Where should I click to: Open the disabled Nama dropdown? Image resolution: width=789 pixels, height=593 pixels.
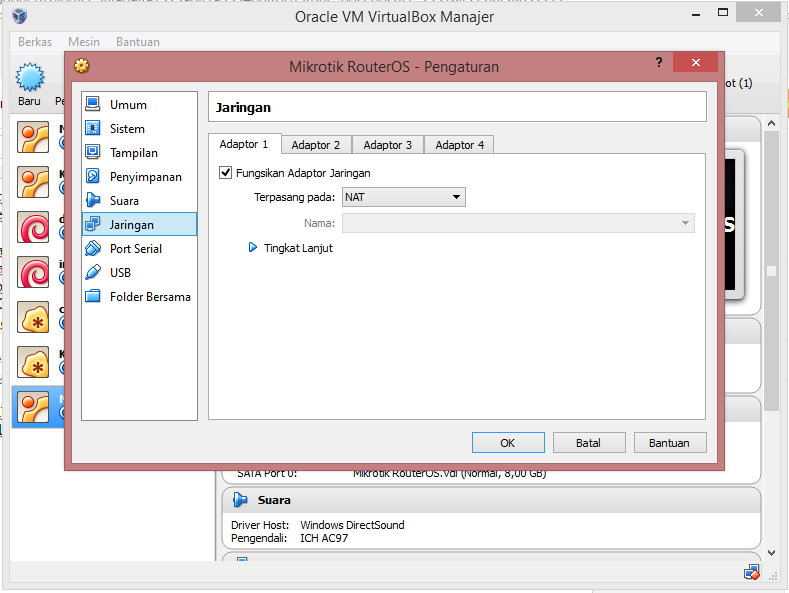(518, 223)
